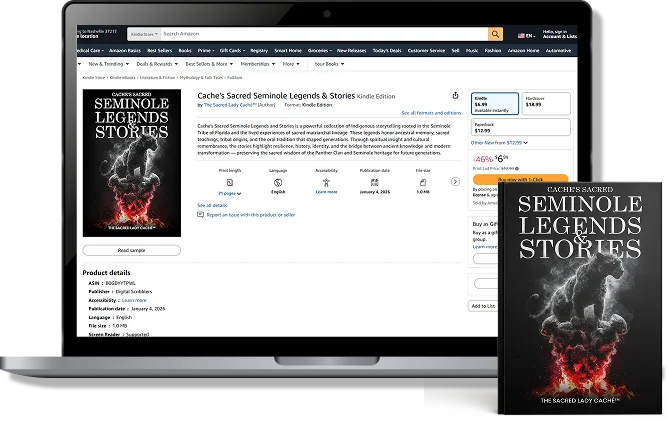Open Smart Home in the top navigation

(288, 51)
